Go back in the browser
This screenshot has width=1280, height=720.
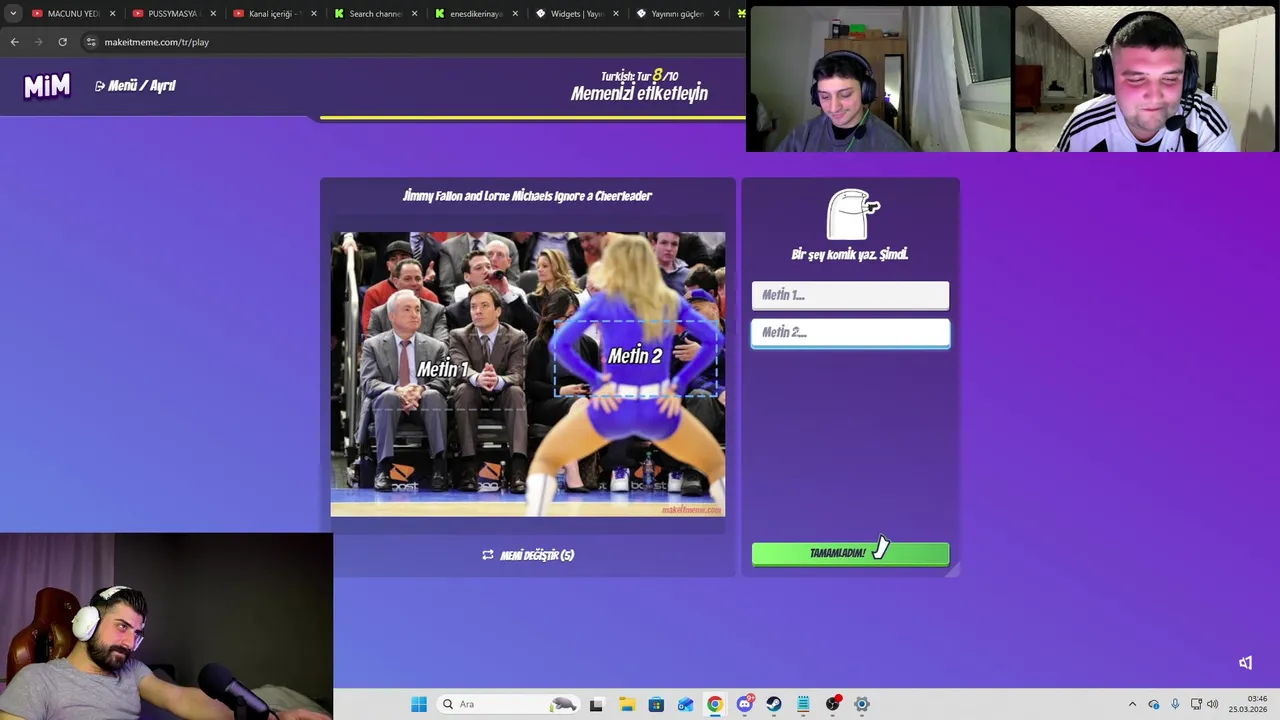[14, 42]
